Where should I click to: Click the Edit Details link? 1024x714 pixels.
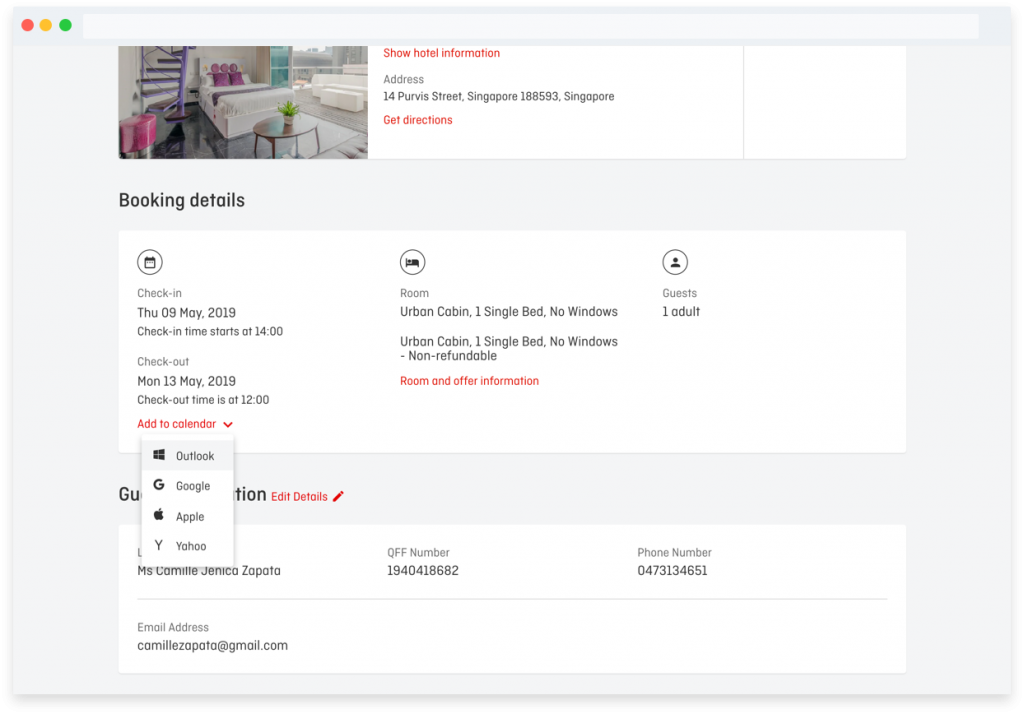(x=299, y=496)
